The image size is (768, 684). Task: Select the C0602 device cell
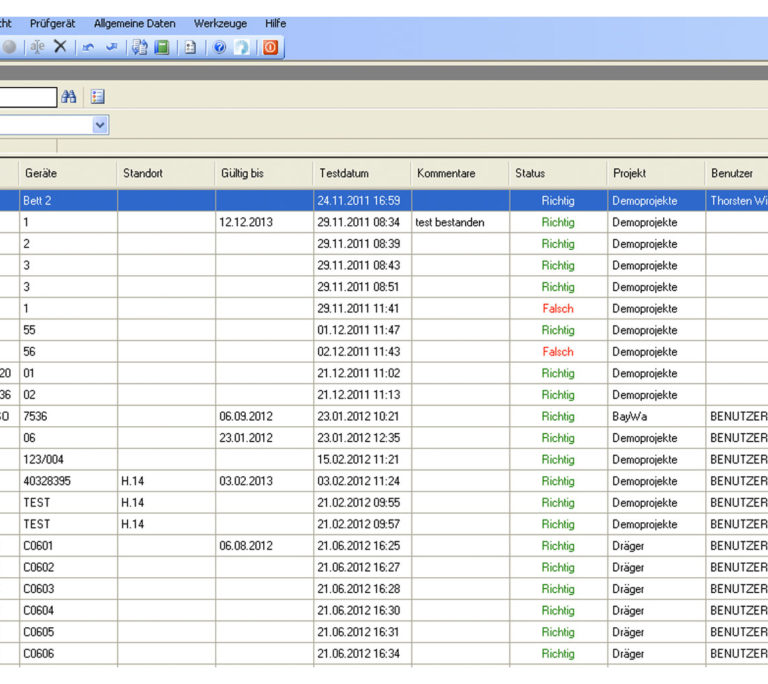tap(69, 567)
